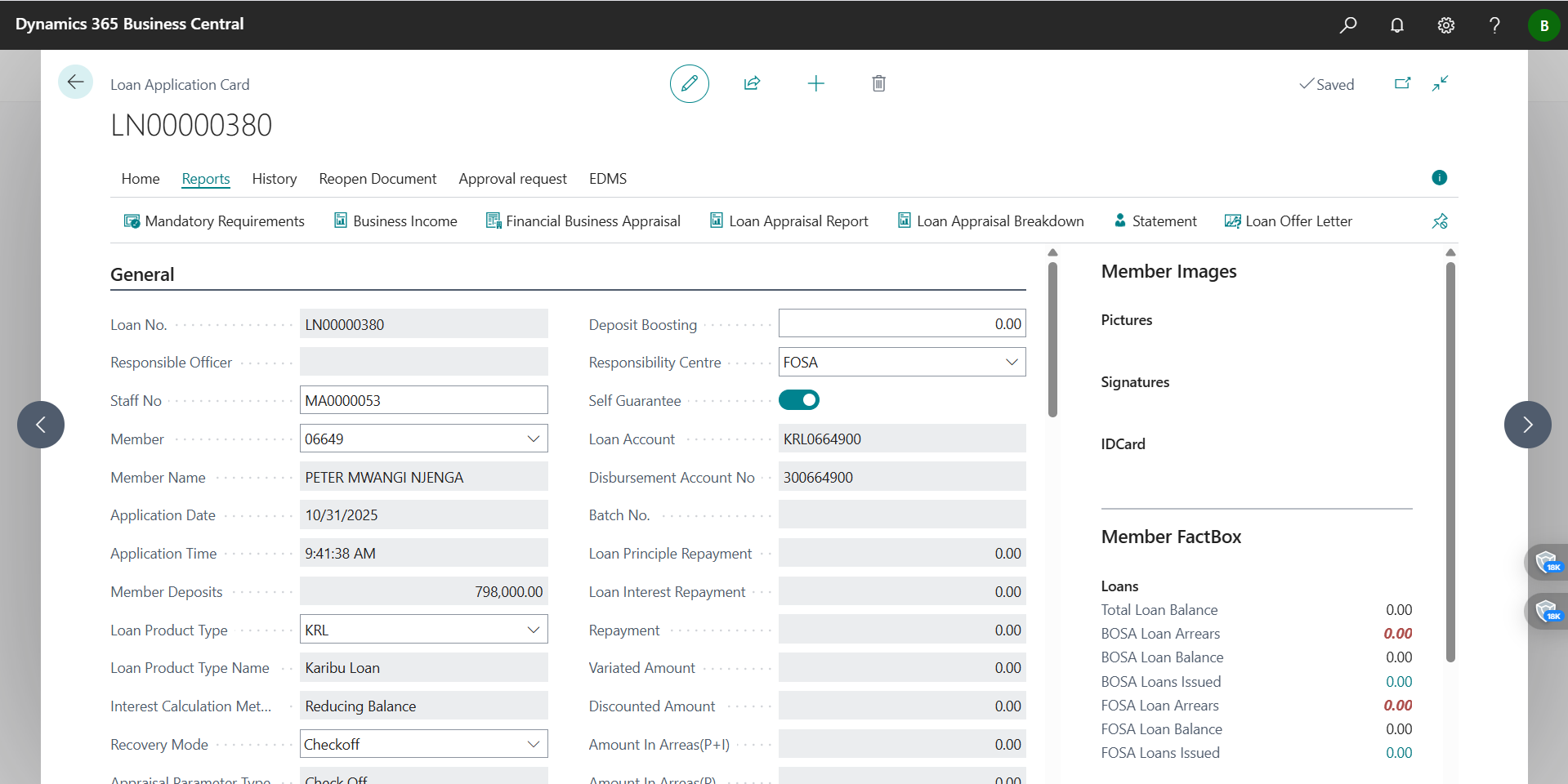Open notifications via the bell icon
Screen dimensions: 1568x784
pyautogui.click(x=1396, y=24)
